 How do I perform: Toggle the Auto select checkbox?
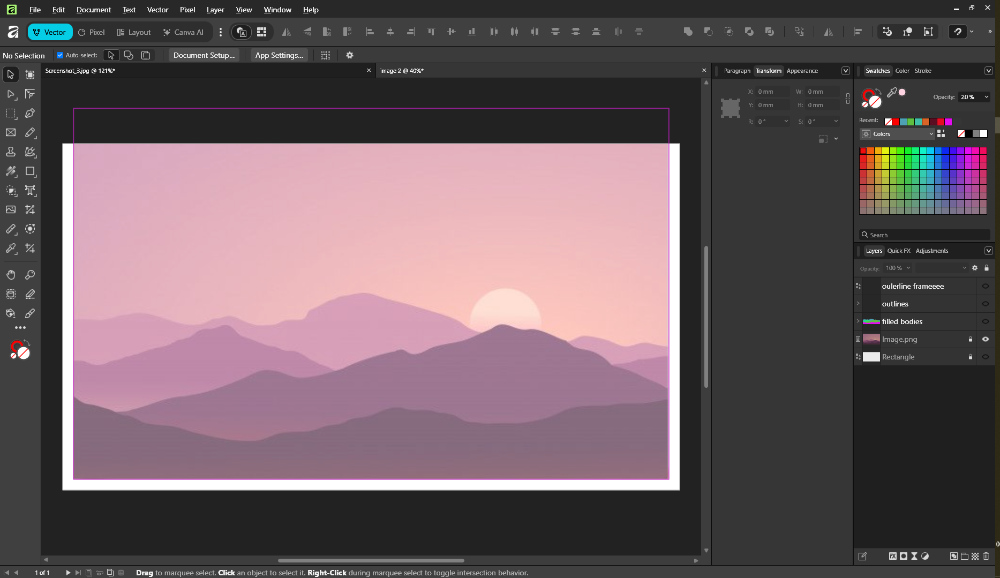click(60, 56)
